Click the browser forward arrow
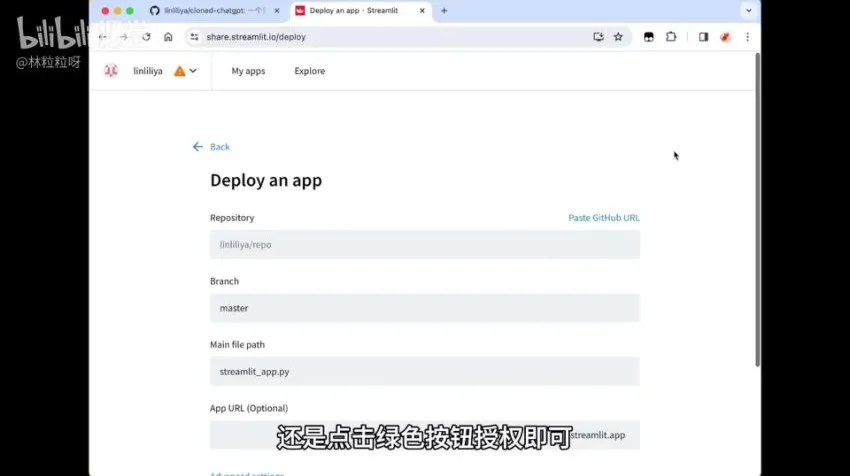 tap(124, 37)
